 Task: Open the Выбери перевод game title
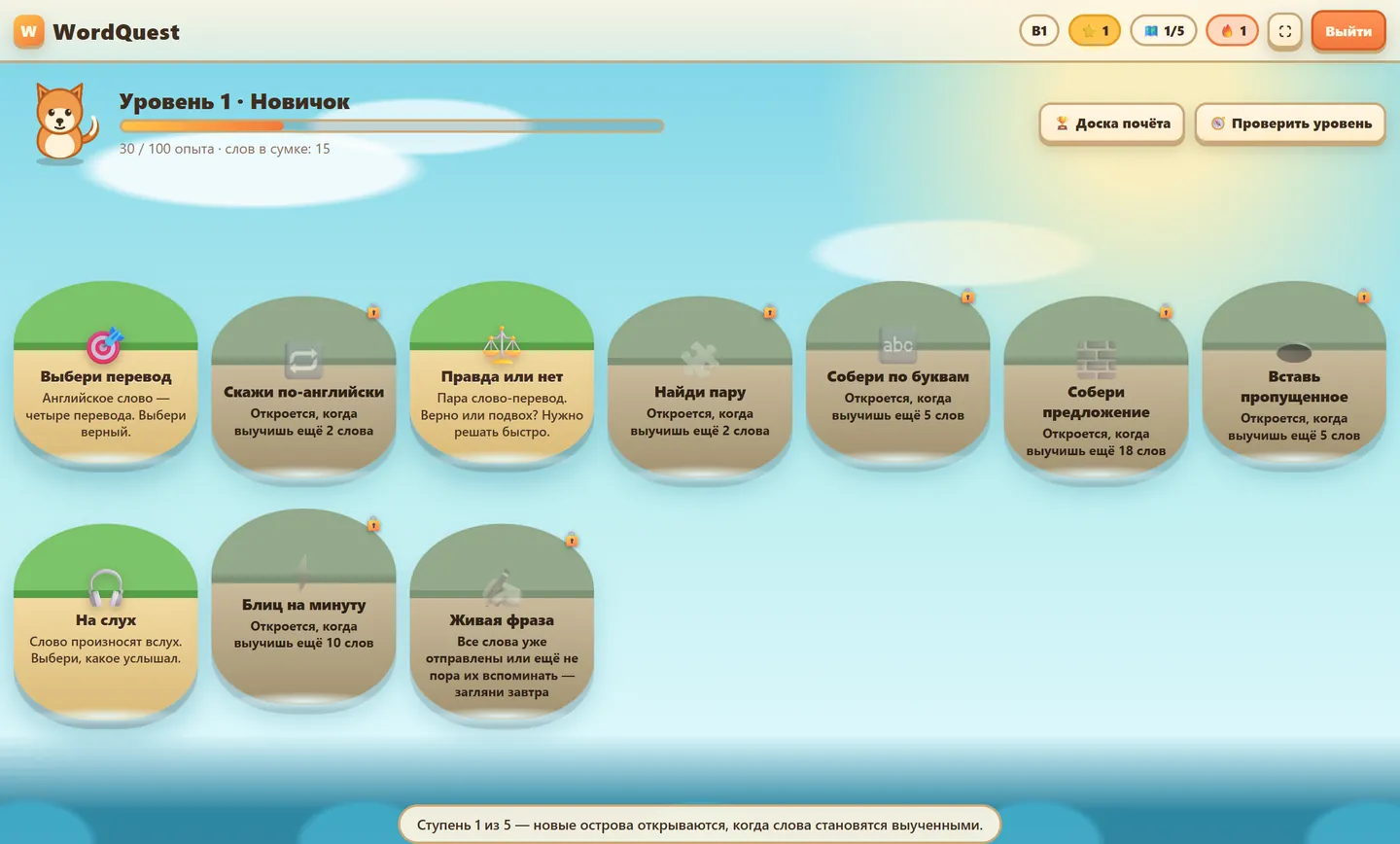106,376
